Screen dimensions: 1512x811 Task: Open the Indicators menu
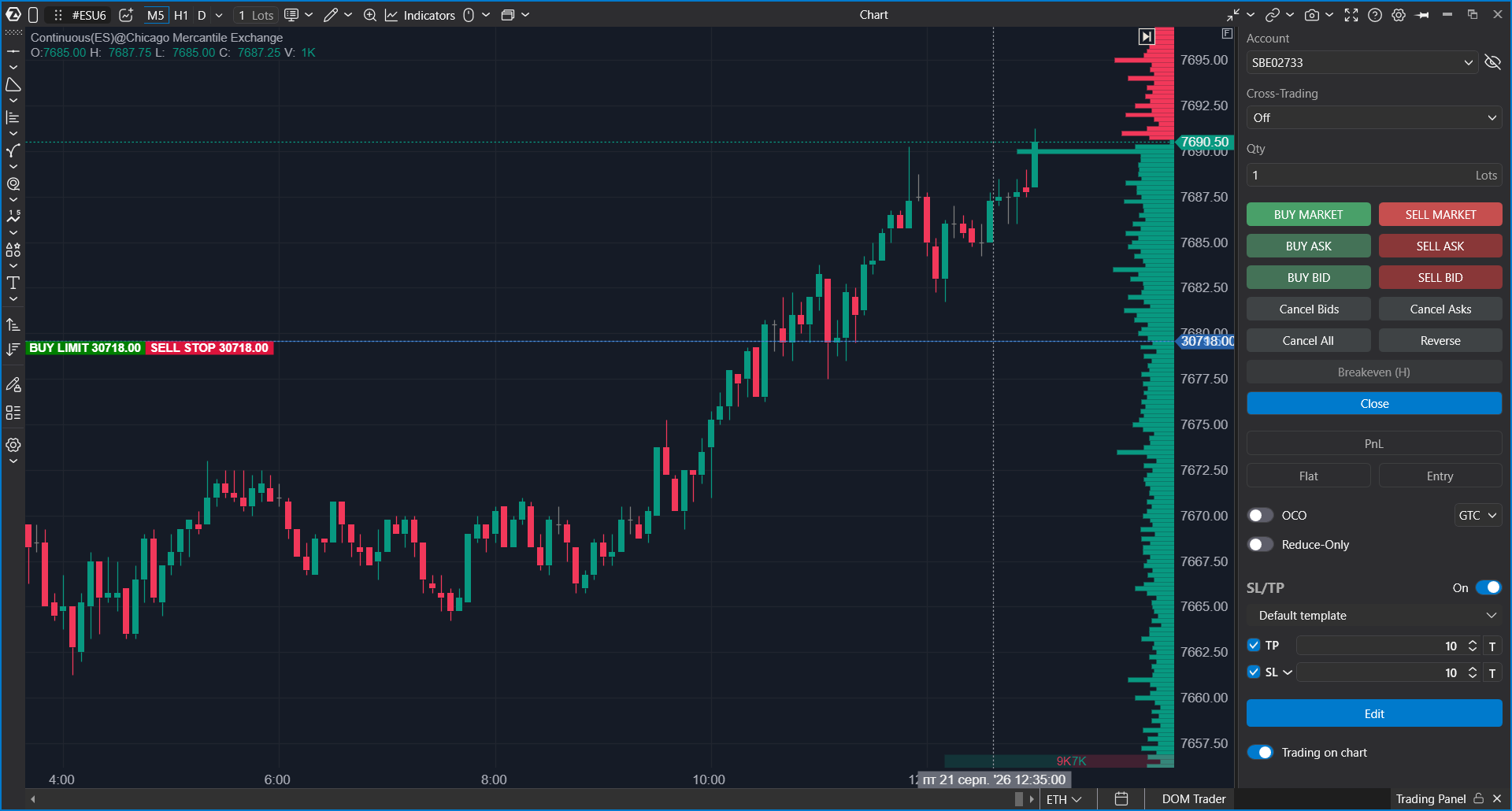421,15
